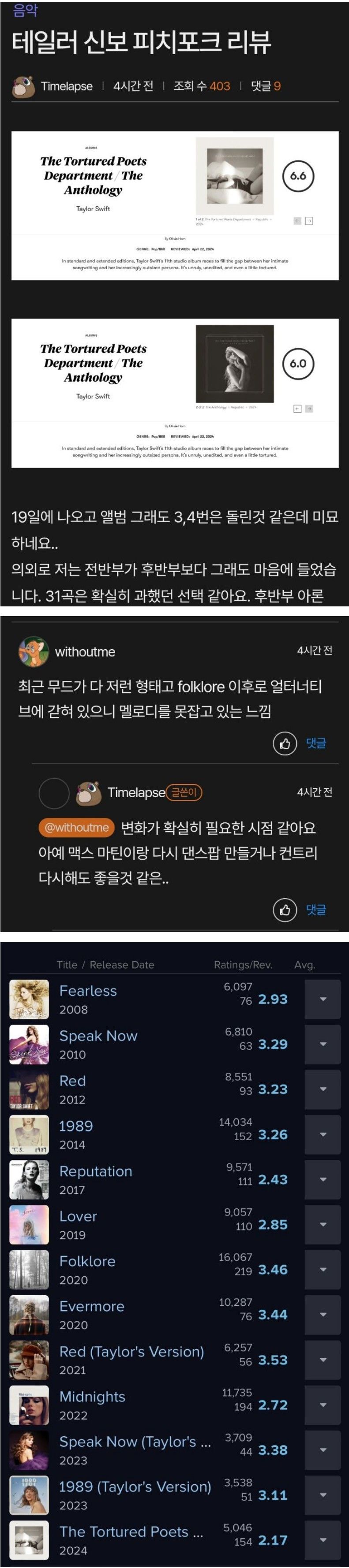
Task: Click previous arrow on second Pitchfork review card
Action: pos(297,409)
